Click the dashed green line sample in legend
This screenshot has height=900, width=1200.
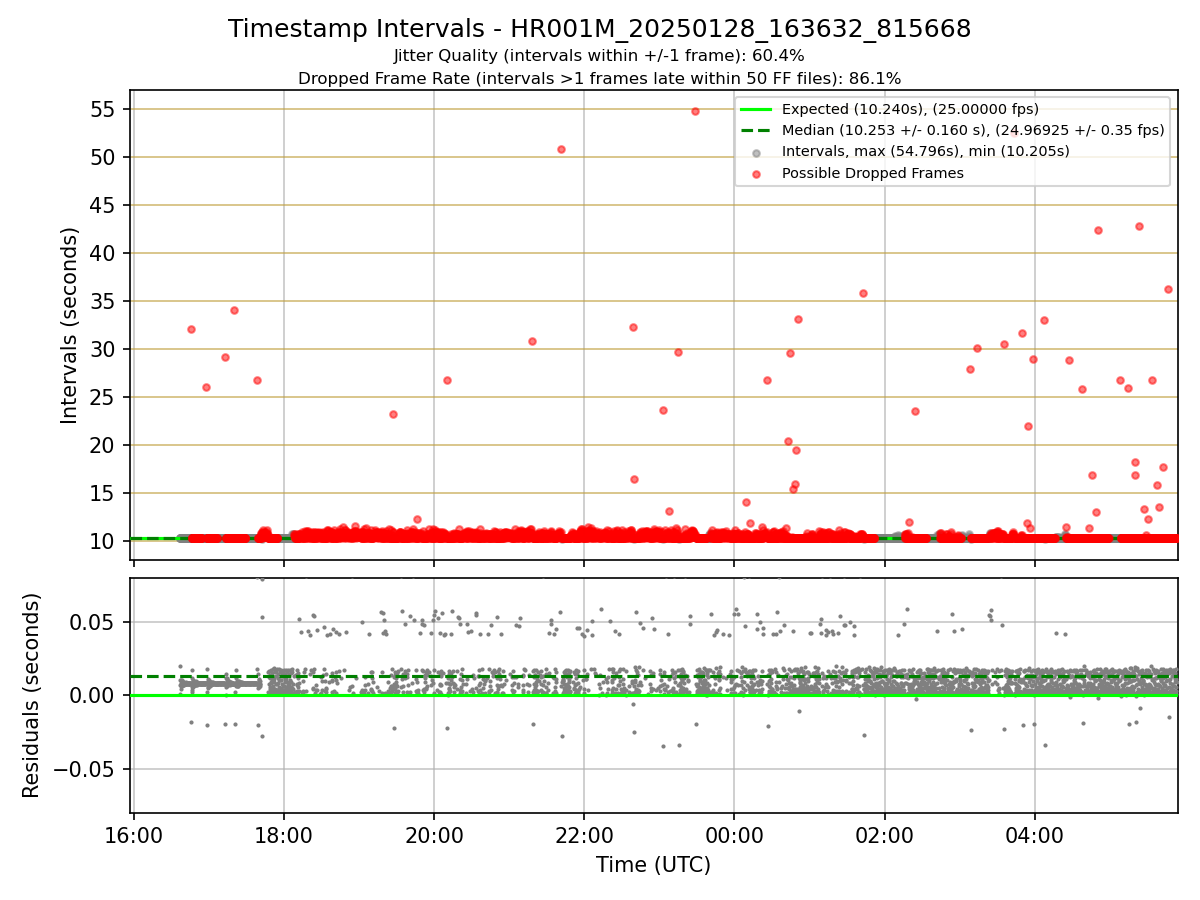pyautogui.click(x=756, y=130)
